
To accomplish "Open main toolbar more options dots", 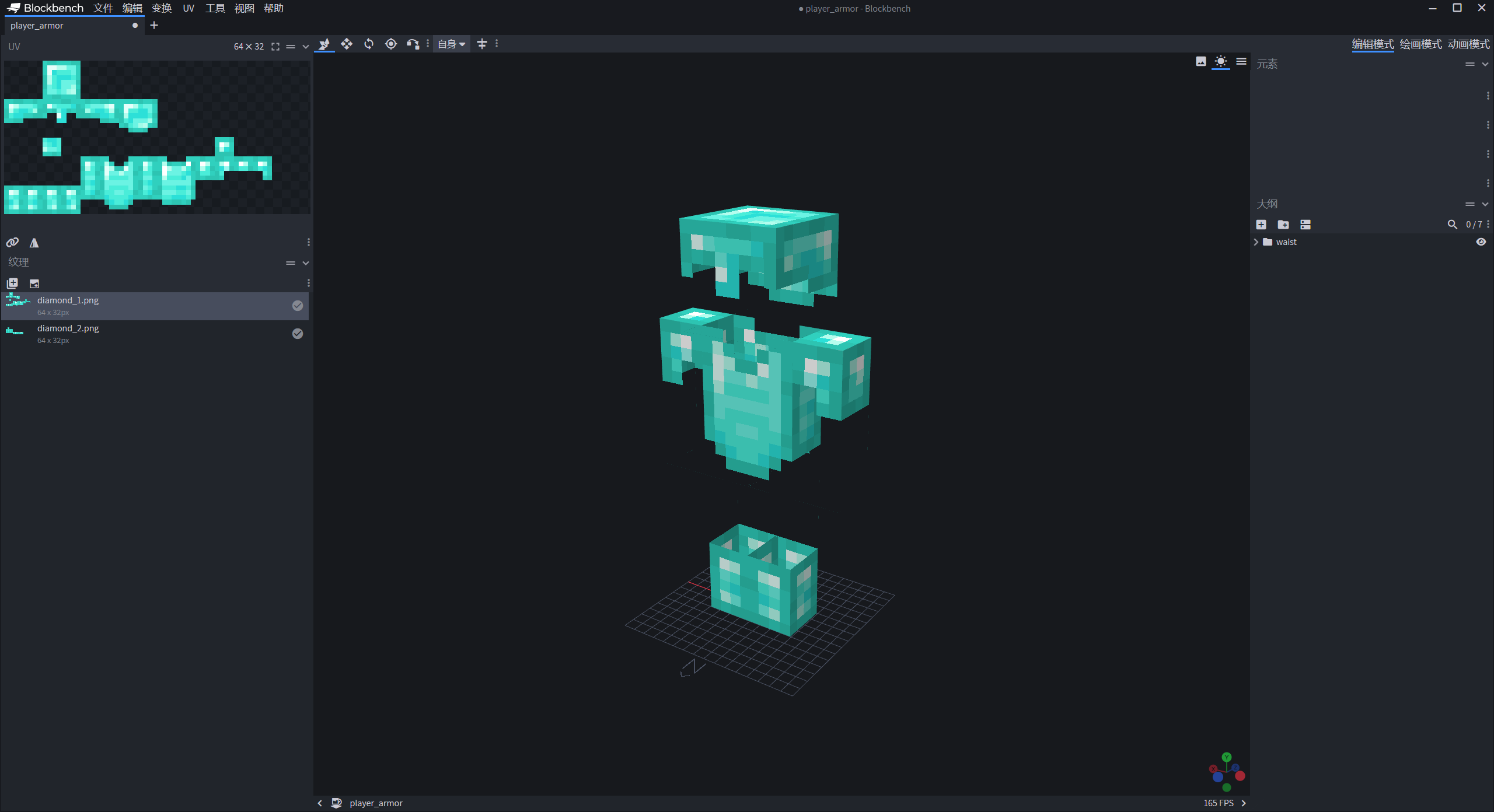I will (497, 44).
